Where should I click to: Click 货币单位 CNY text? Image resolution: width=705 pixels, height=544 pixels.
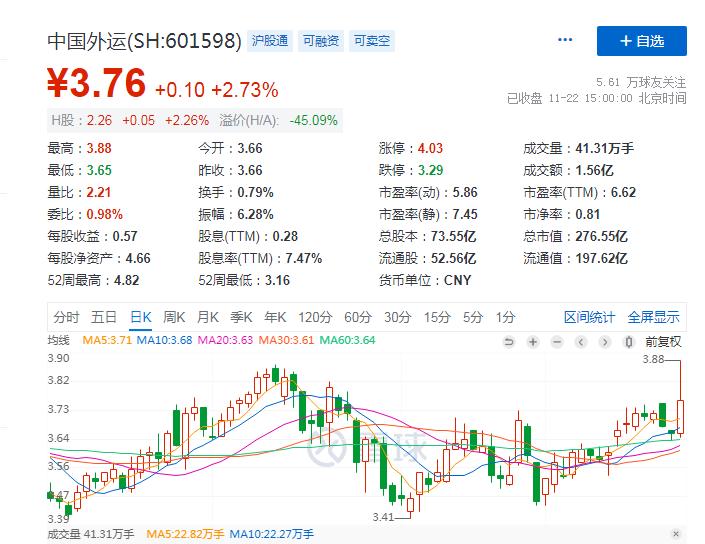click(x=457, y=281)
